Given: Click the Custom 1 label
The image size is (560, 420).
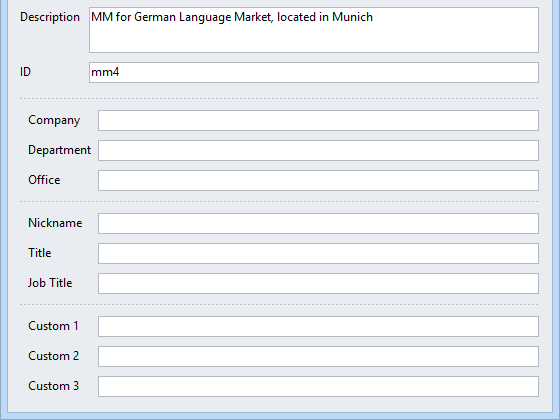Looking at the screenshot, I should (53, 326).
